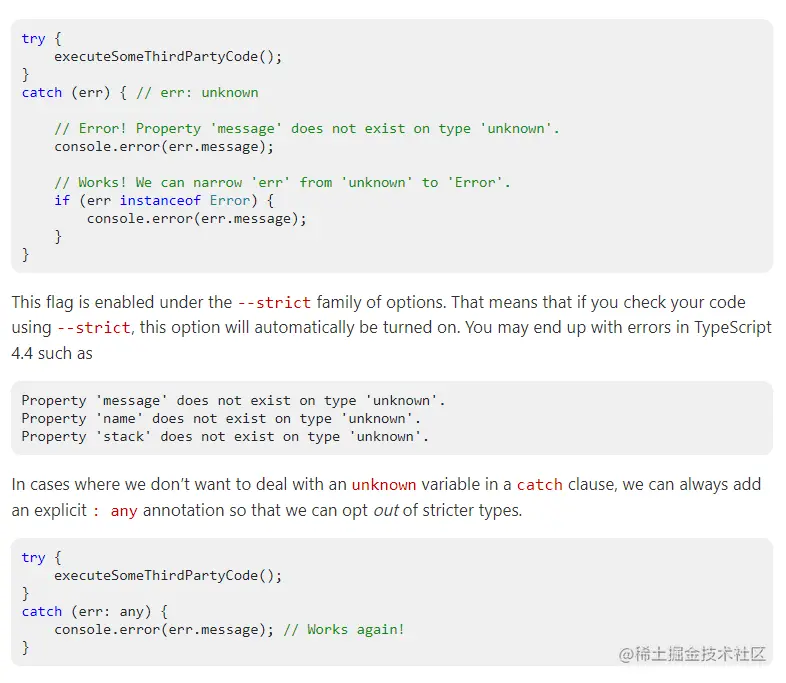
Task: Click the red 'unknown' inline code in the paragraph
Action: (383, 484)
